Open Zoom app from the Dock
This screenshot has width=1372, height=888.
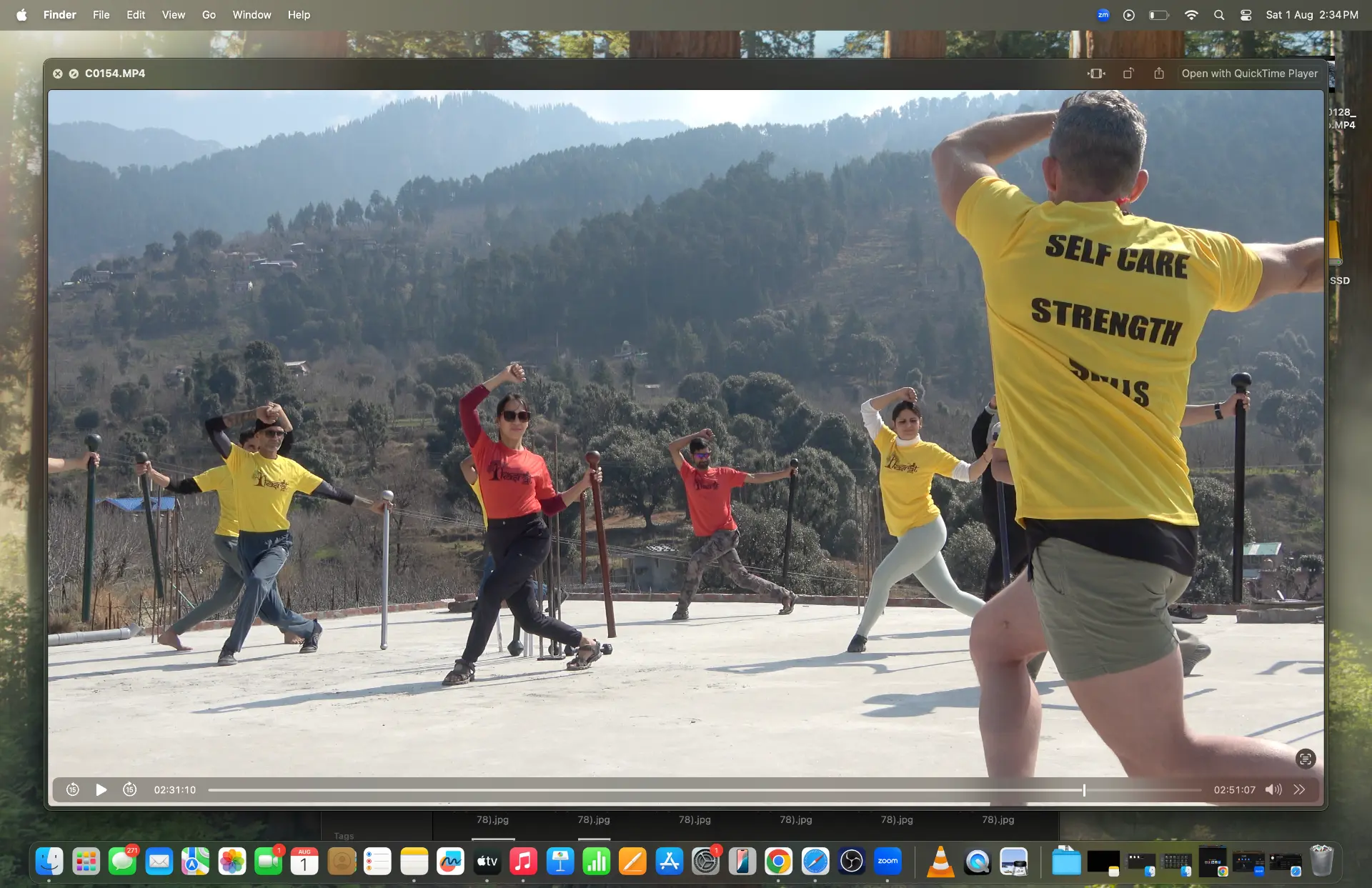tap(888, 862)
